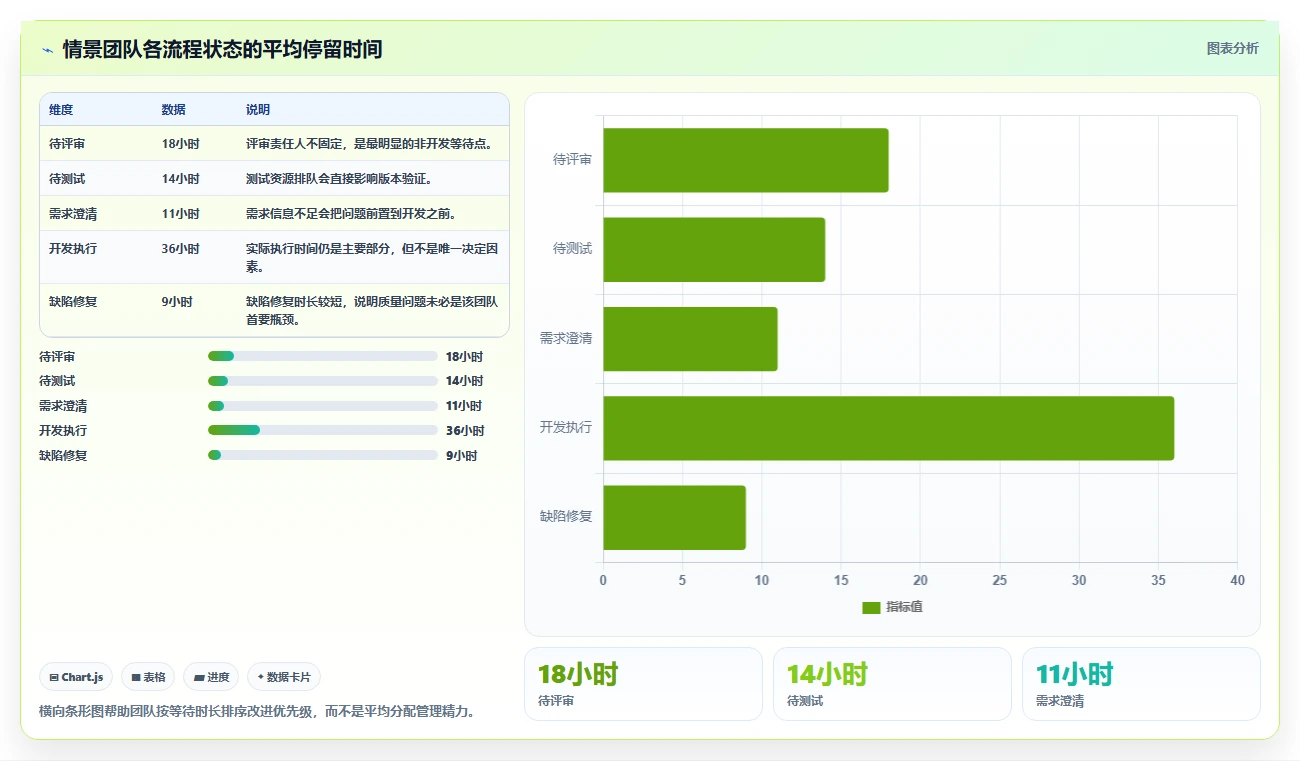Click the 开发执行 bar in the chart

(x=889, y=428)
